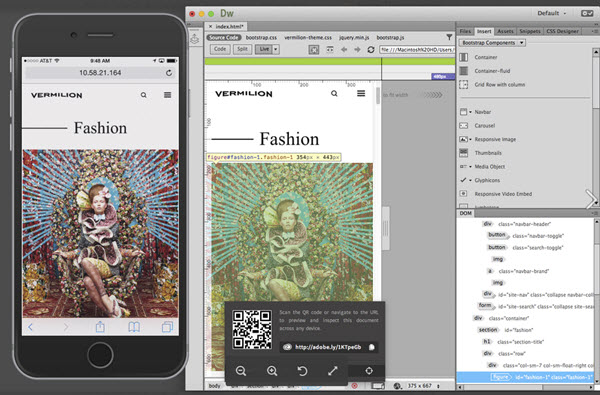
Task: Open the Default workspace dropdown
Action: 551,13
